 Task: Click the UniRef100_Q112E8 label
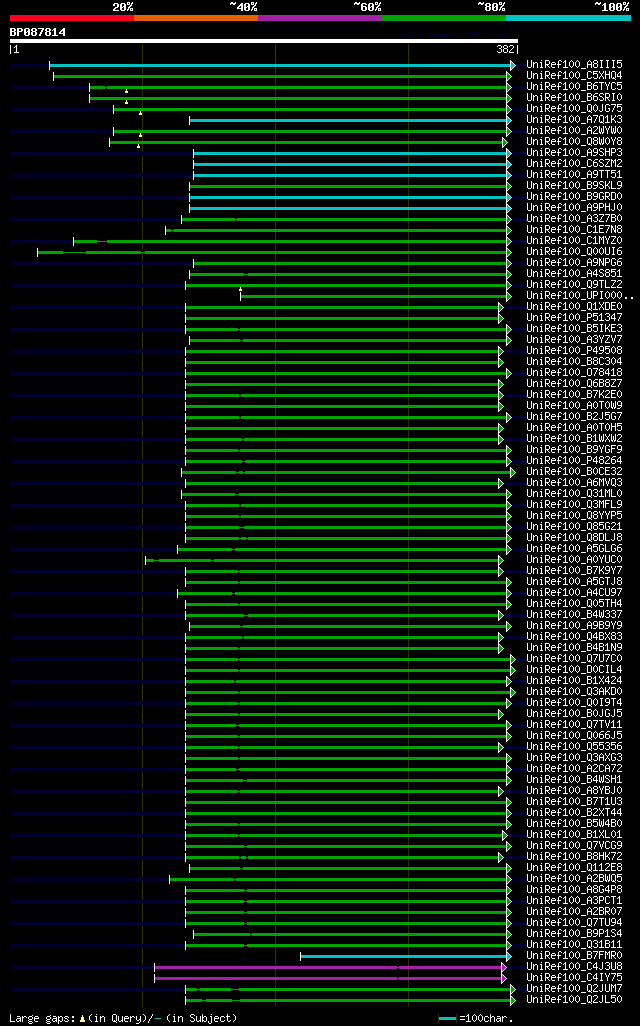click(574, 868)
